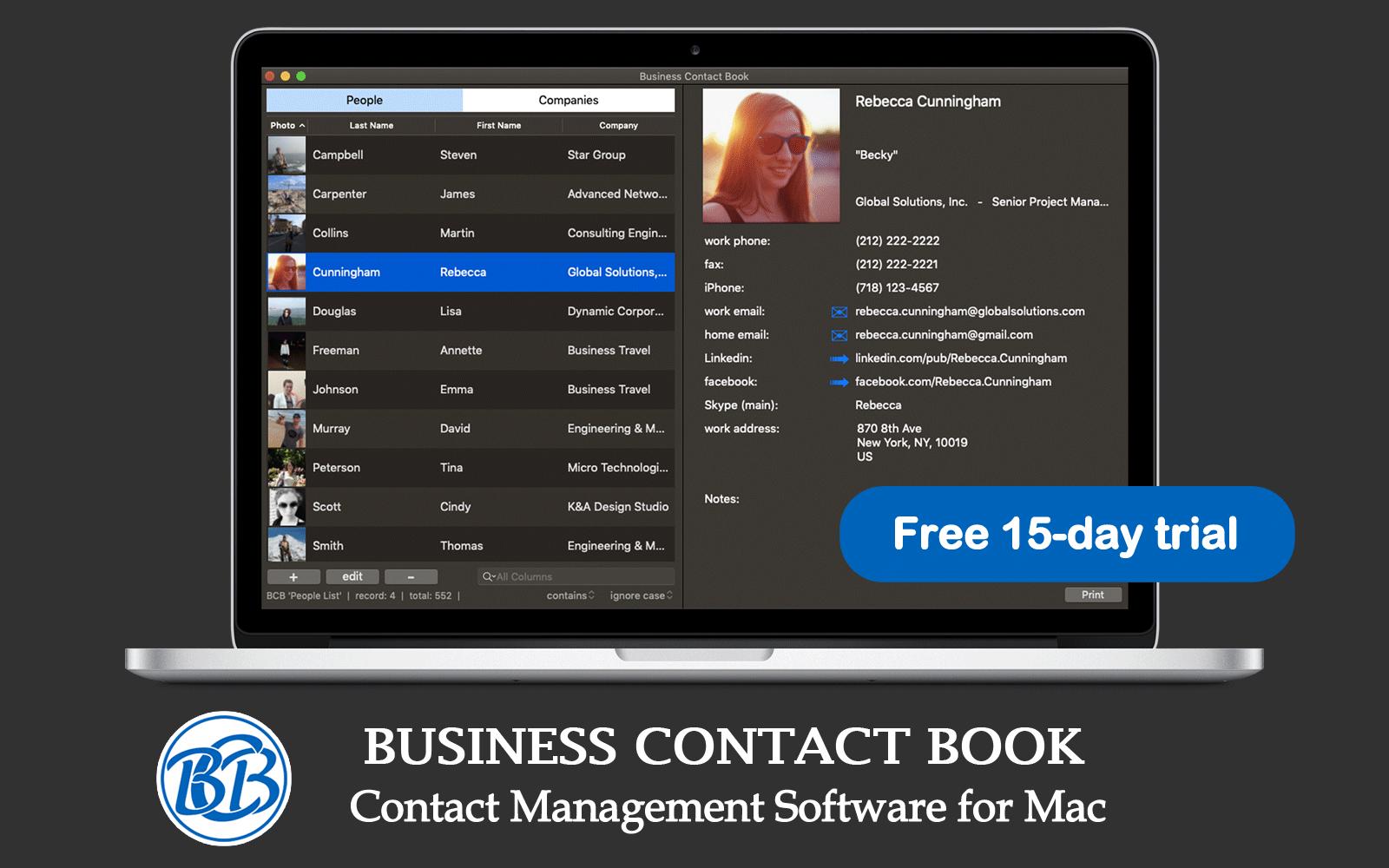
Task: Switch to the People tab
Action: coord(365,100)
